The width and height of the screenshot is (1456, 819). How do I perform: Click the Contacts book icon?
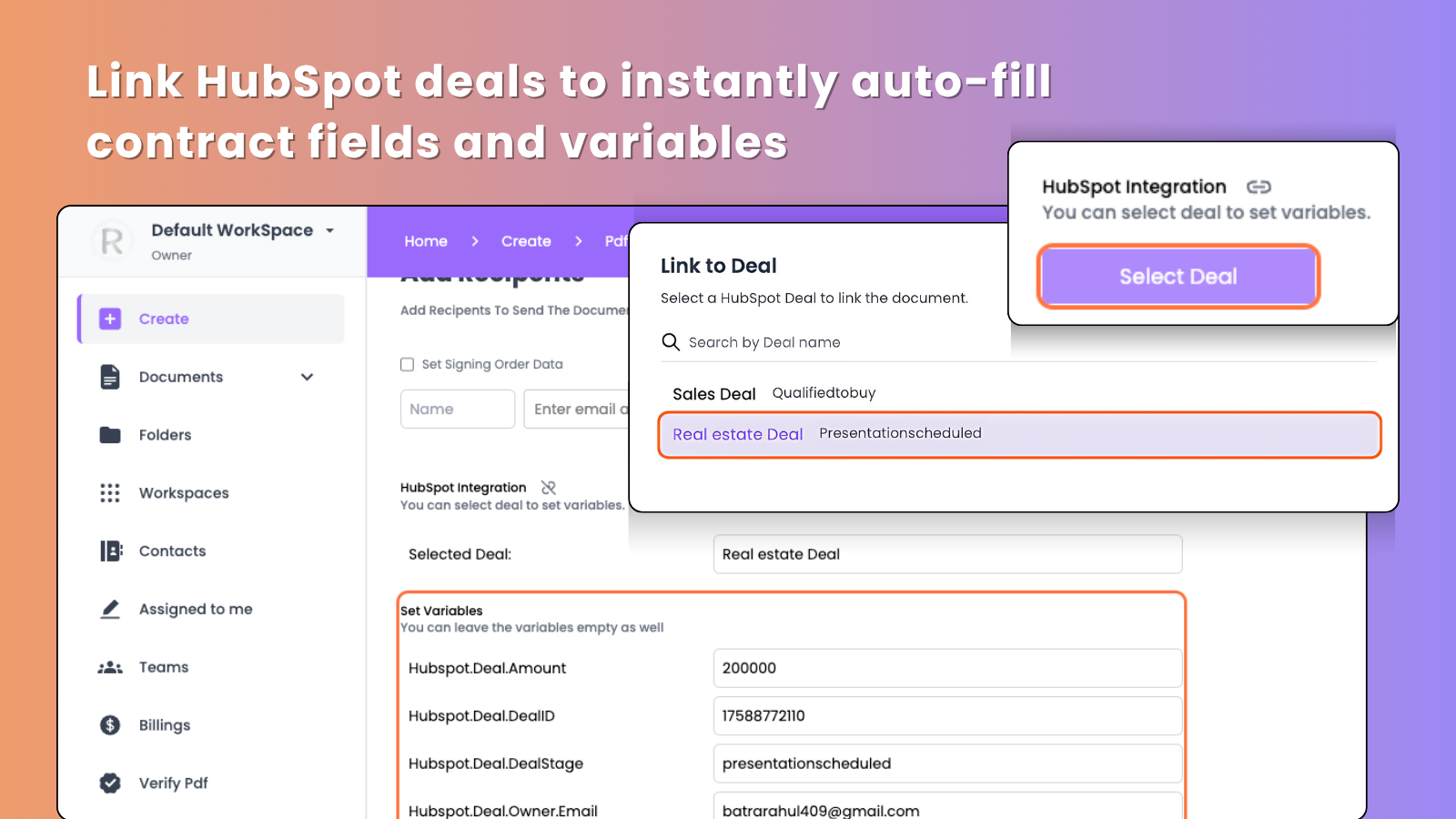(110, 551)
